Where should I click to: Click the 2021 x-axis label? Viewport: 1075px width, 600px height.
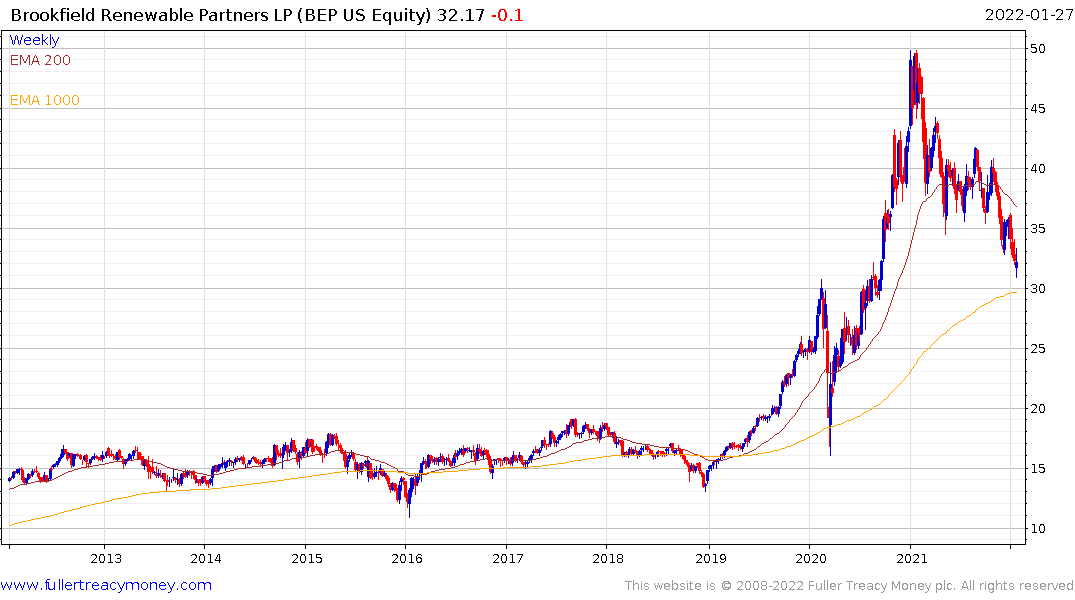[911, 558]
